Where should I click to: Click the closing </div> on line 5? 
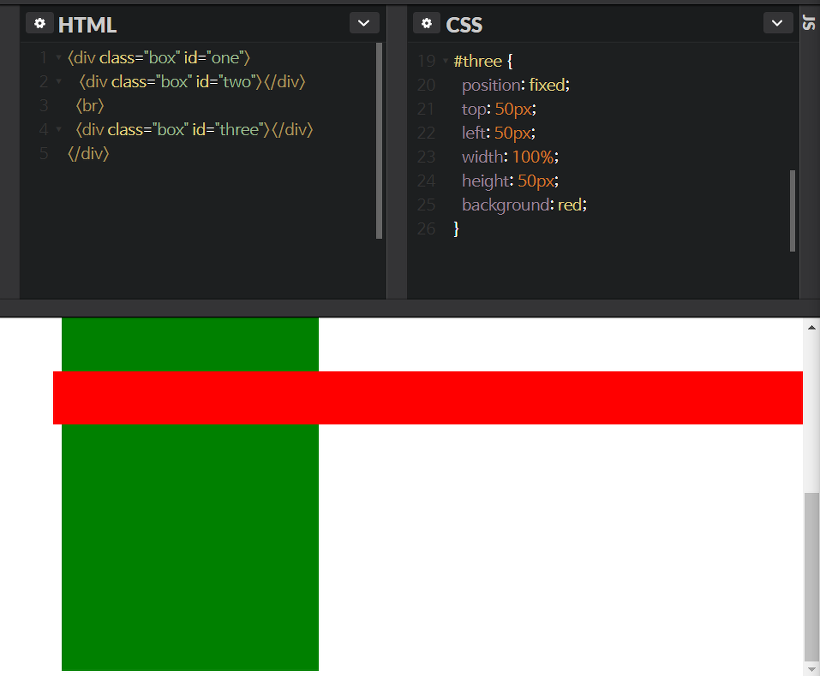88,153
